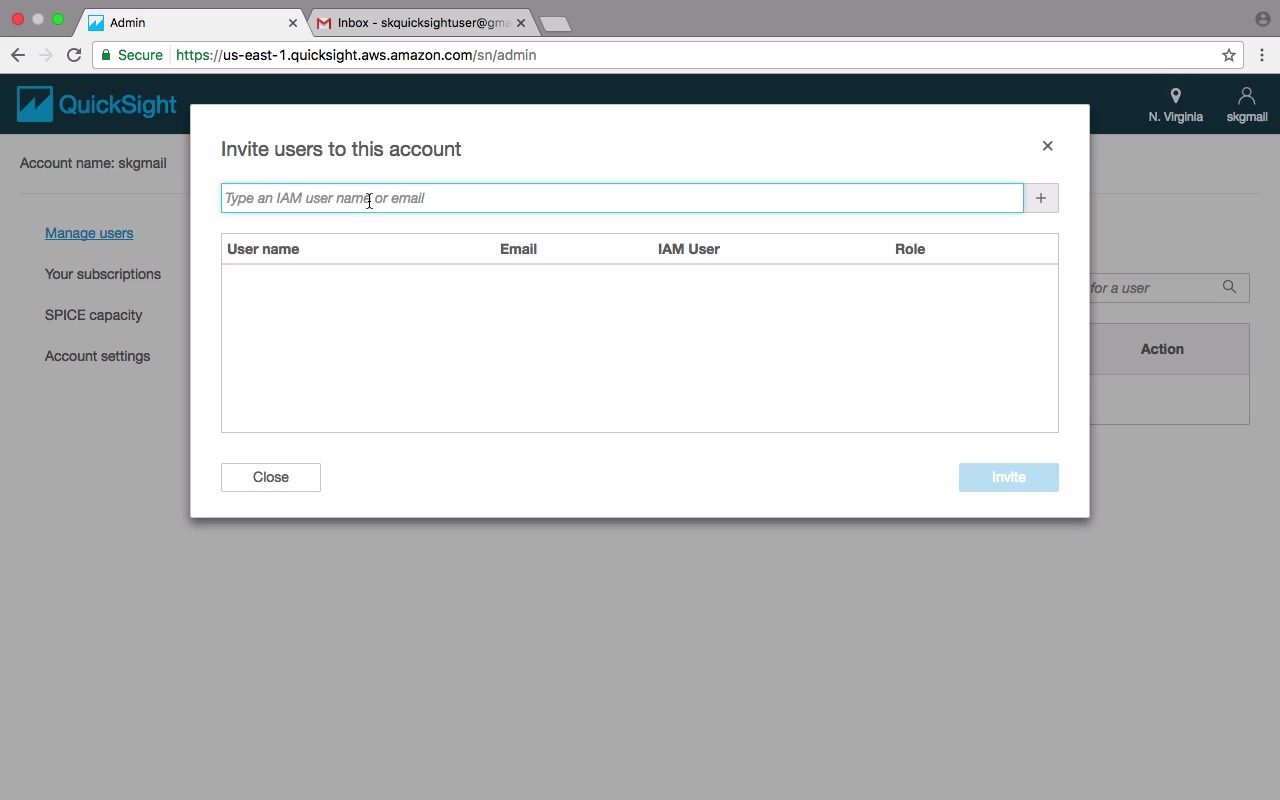The width and height of the screenshot is (1280, 800).
Task: Open a new browser tab
Action: (x=555, y=24)
